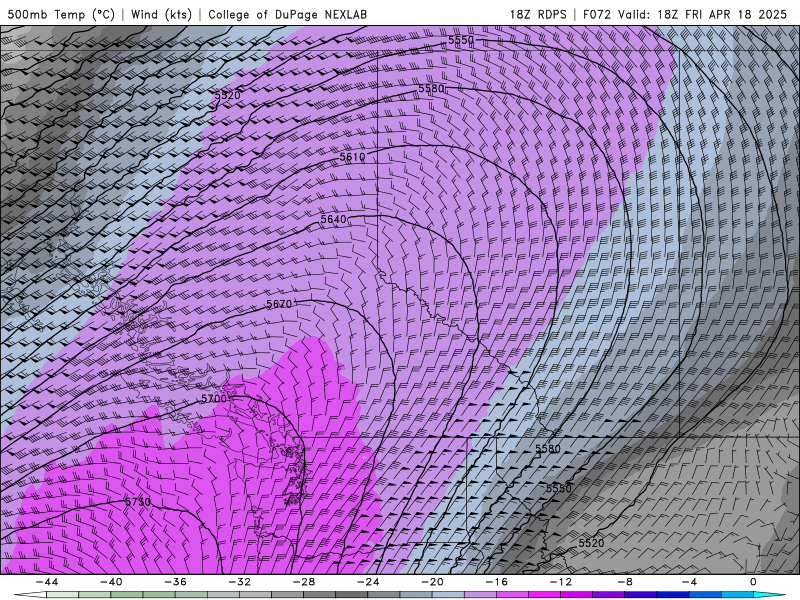Select the -24 colorbar tick label
Image resolution: width=800 pixels, height=600 pixels.
pyautogui.click(x=368, y=582)
